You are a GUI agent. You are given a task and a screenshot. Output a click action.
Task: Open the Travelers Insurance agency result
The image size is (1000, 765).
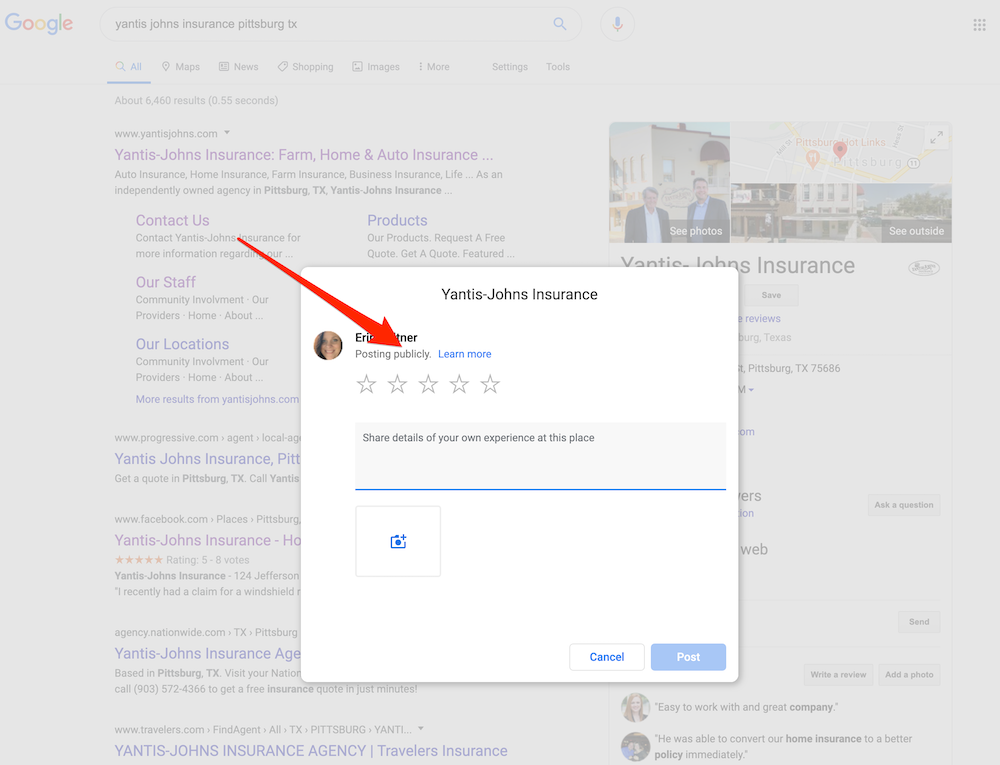(x=311, y=751)
